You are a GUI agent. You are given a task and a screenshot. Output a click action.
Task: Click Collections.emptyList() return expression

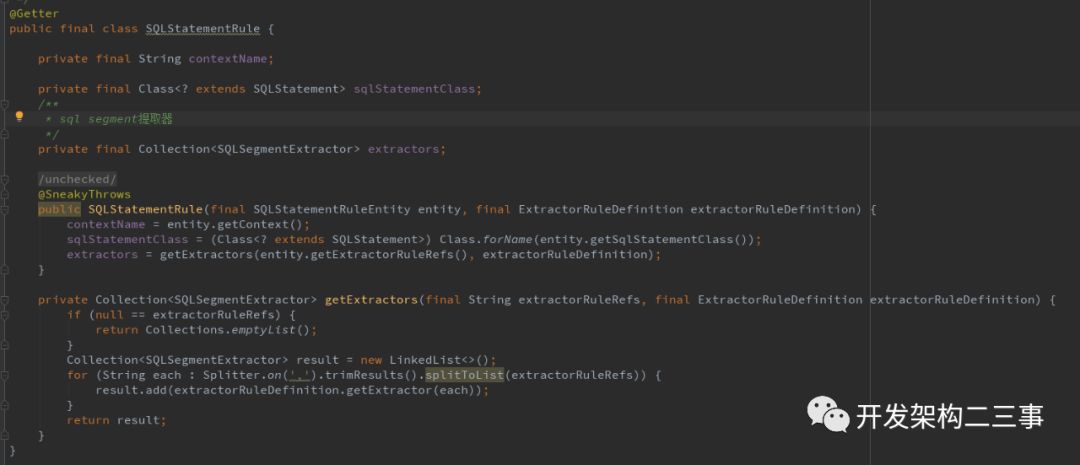point(228,329)
